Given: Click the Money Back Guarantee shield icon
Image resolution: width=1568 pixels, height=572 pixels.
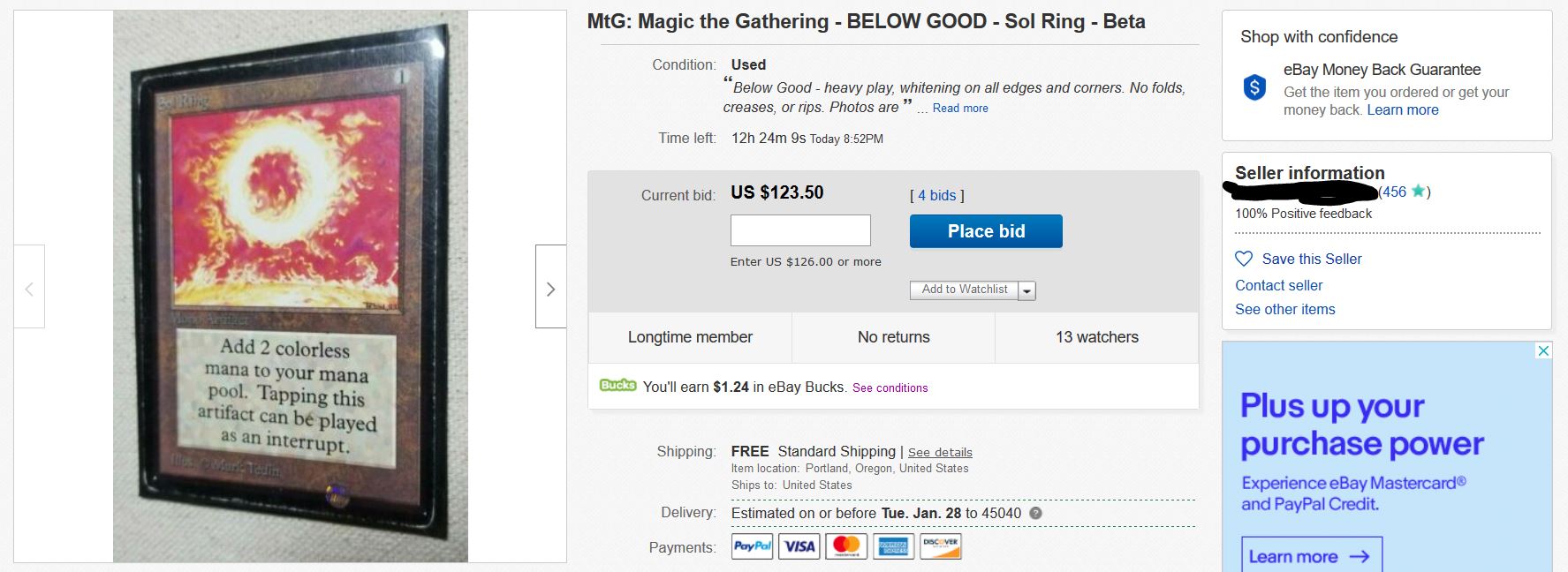Looking at the screenshot, I should tap(1254, 87).
